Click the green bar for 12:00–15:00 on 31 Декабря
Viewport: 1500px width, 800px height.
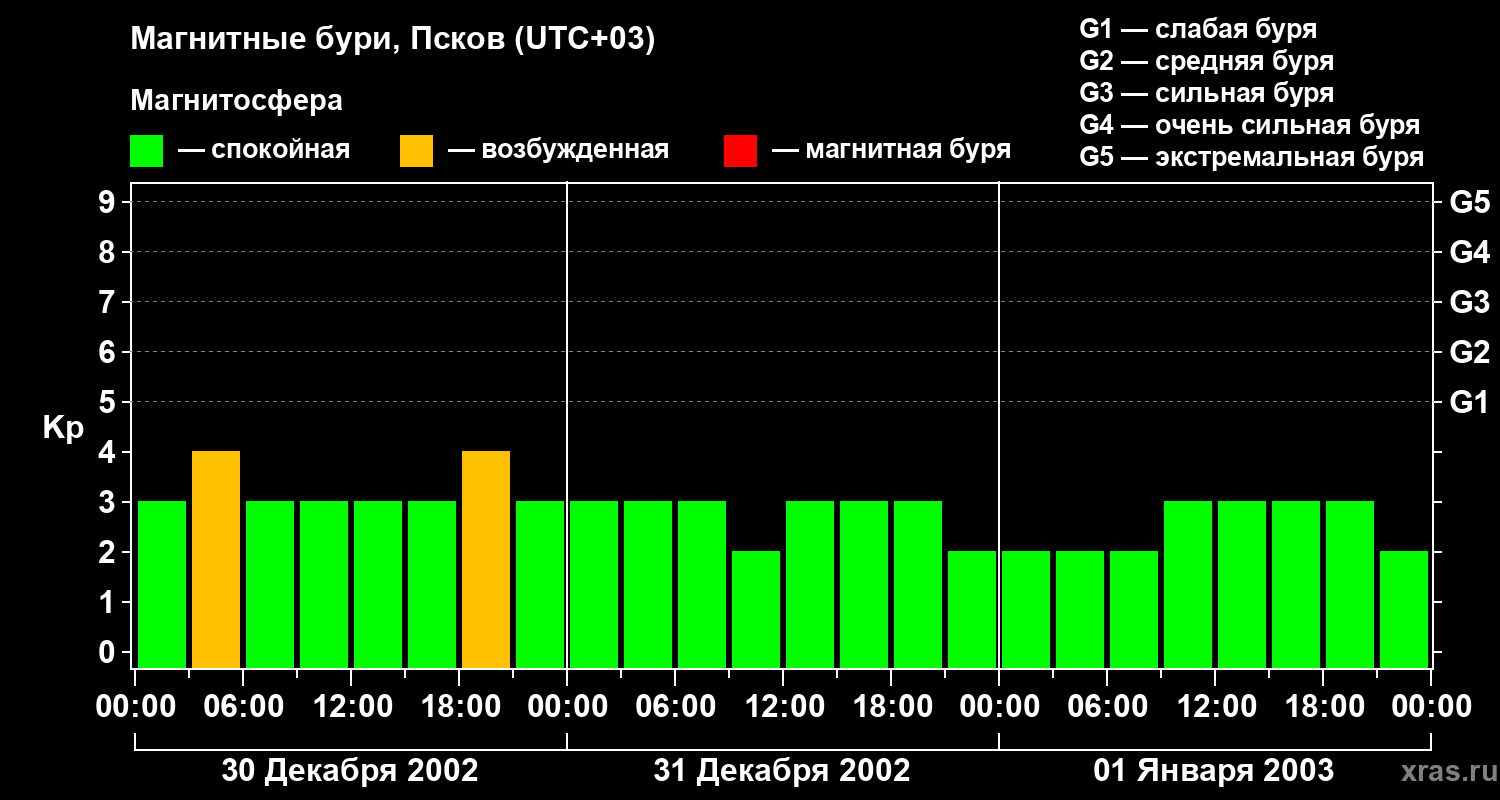click(810, 584)
